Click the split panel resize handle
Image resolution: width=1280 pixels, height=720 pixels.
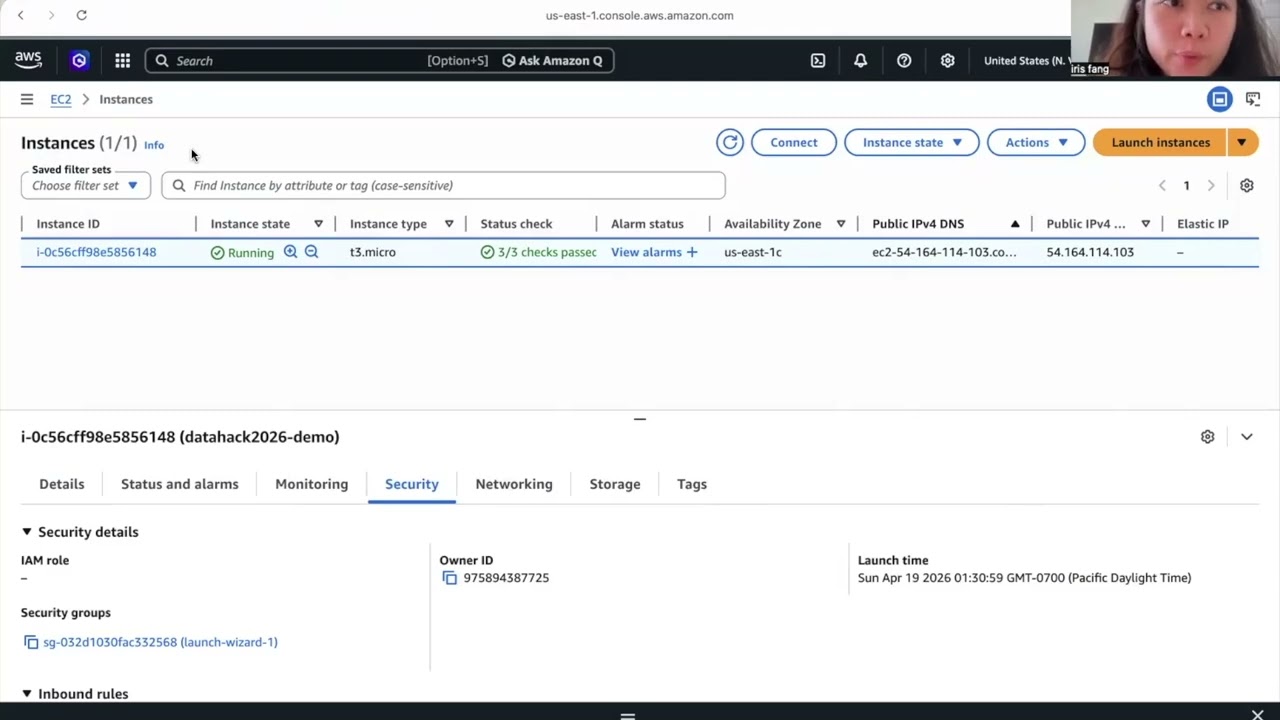[x=640, y=419]
